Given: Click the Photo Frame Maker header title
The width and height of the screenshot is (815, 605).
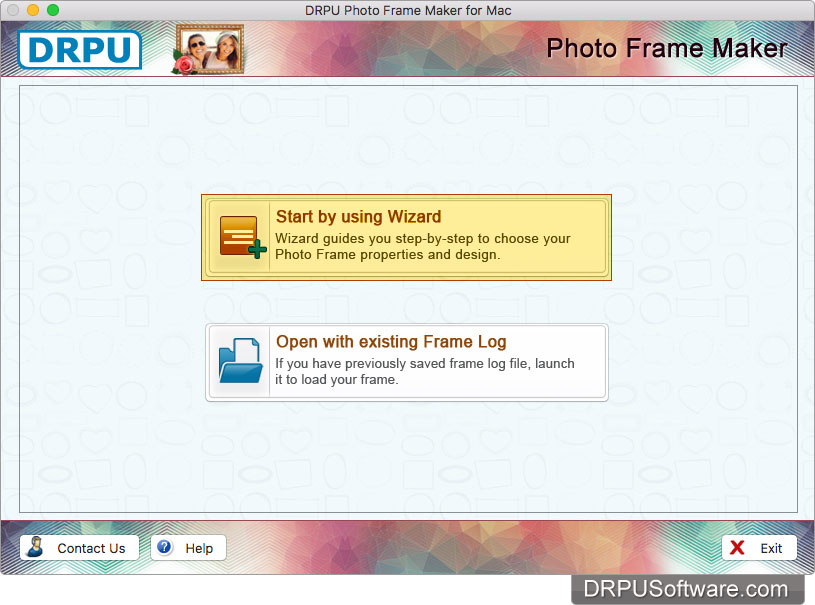Looking at the screenshot, I should pyautogui.click(x=667, y=48).
